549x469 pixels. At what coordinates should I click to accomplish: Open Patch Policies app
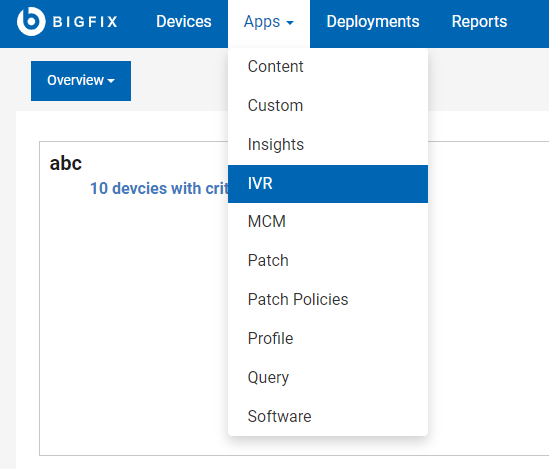pos(328,299)
